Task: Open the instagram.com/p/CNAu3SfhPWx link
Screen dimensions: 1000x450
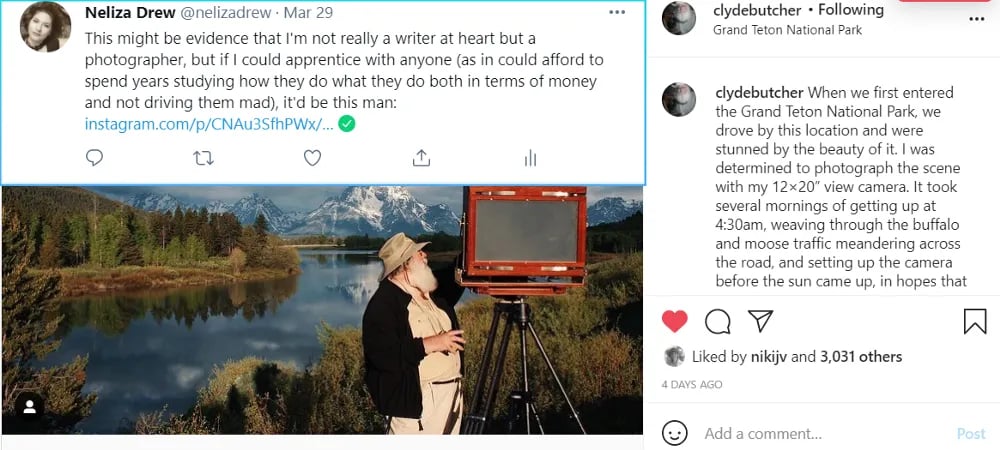Action: 209,124
